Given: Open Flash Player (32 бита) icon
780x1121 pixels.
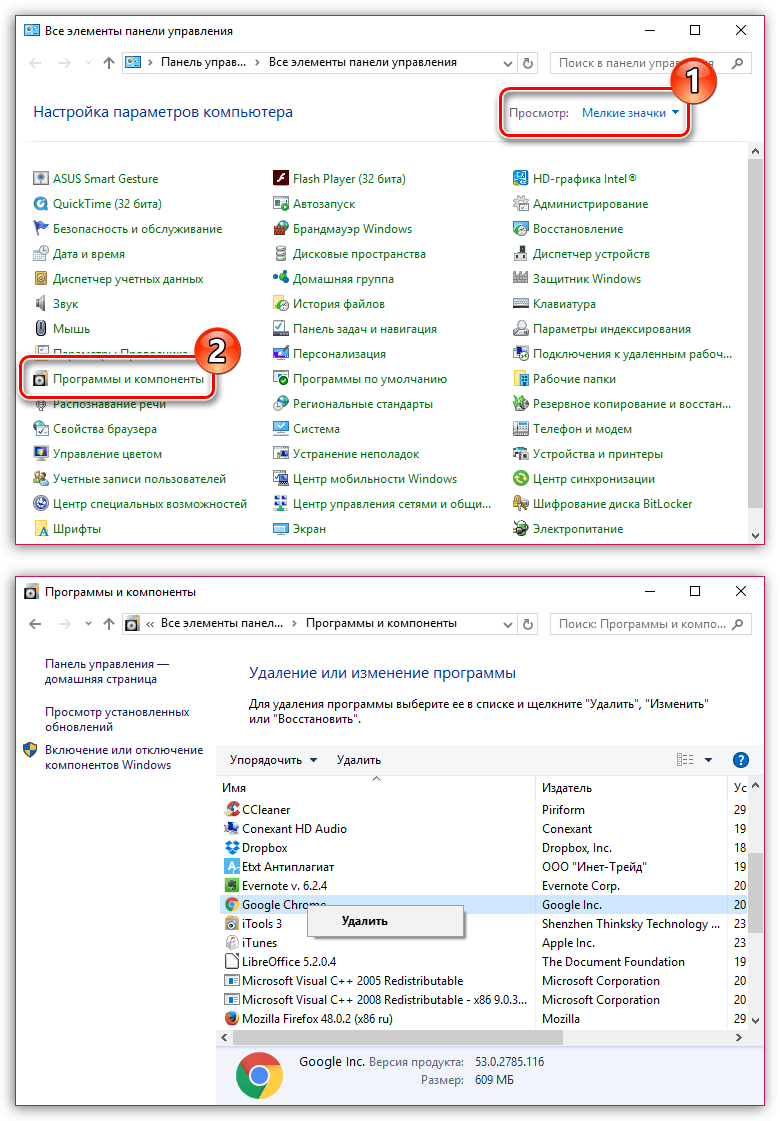Looking at the screenshot, I should [281, 179].
